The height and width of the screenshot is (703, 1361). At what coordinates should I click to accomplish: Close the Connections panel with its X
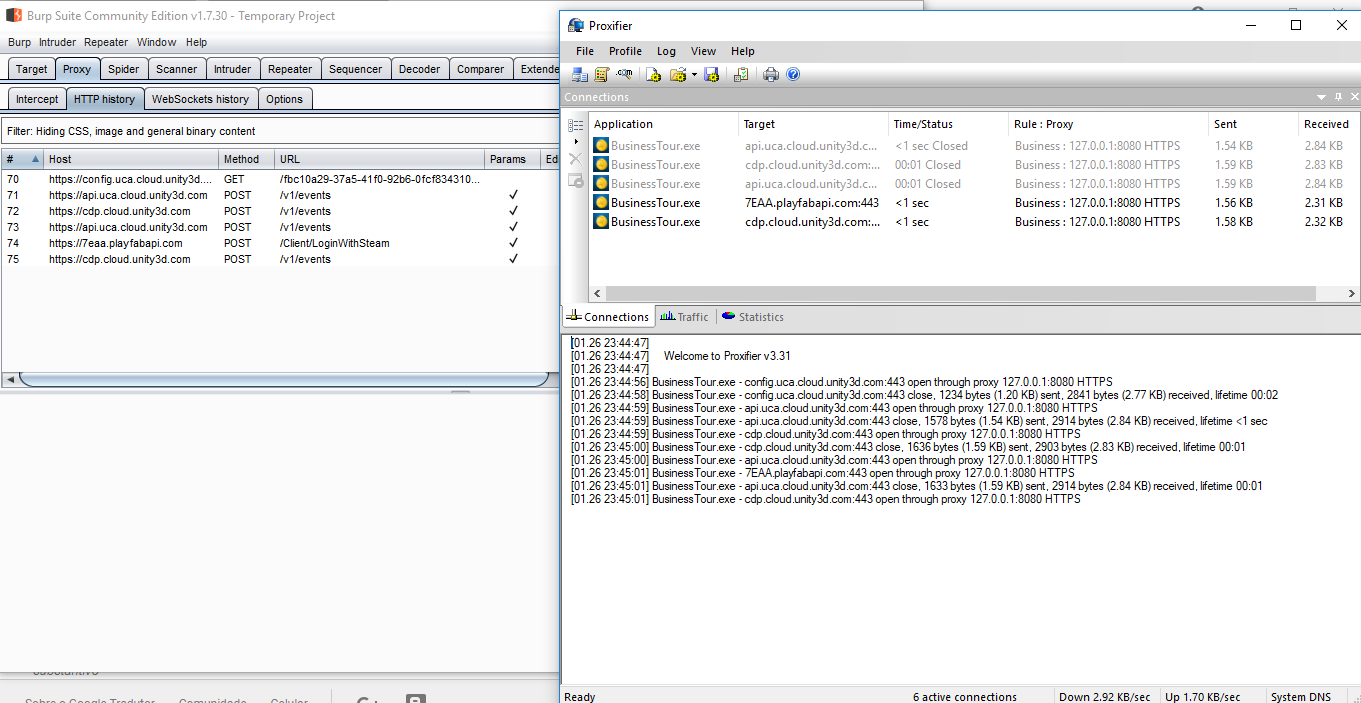click(x=1354, y=97)
